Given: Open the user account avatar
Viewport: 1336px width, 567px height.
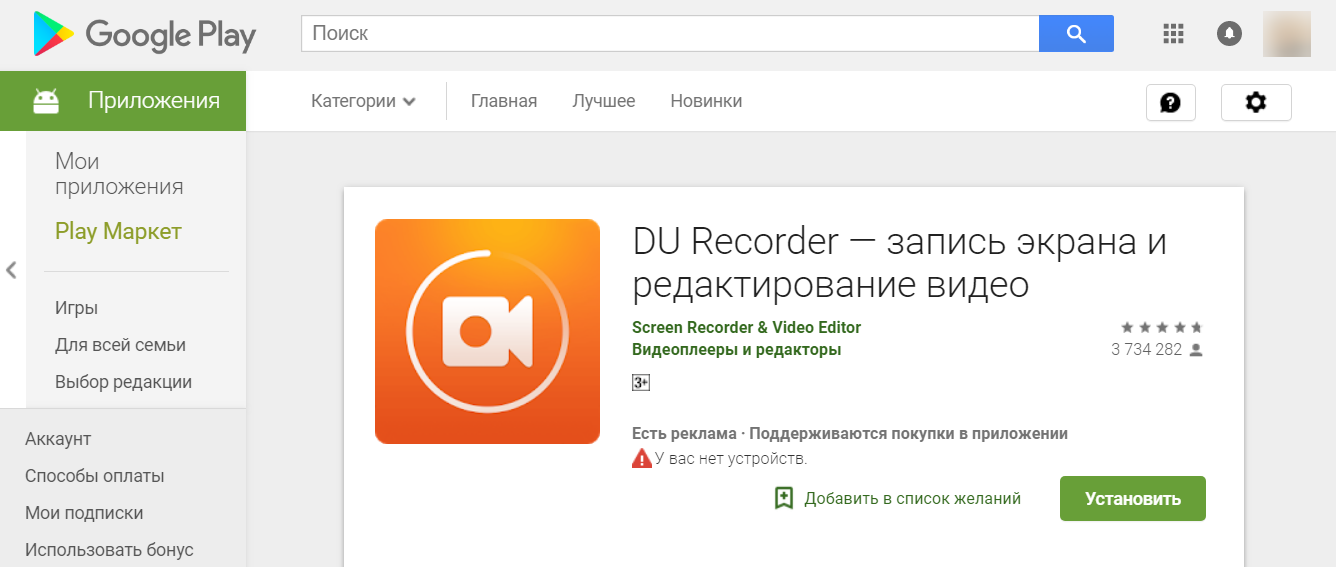Looking at the screenshot, I should pos(1286,34).
